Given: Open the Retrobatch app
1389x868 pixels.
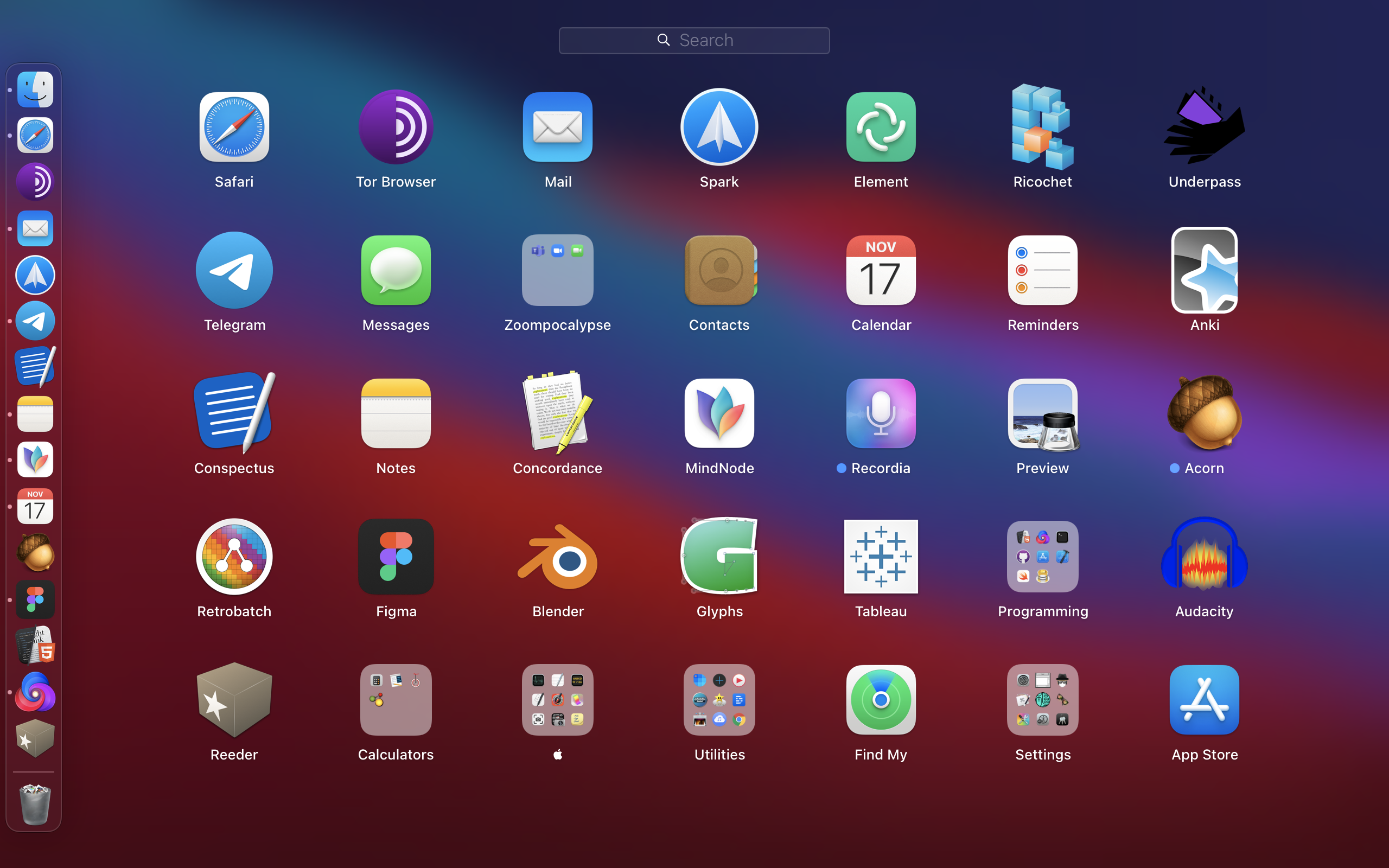Looking at the screenshot, I should [234, 556].
